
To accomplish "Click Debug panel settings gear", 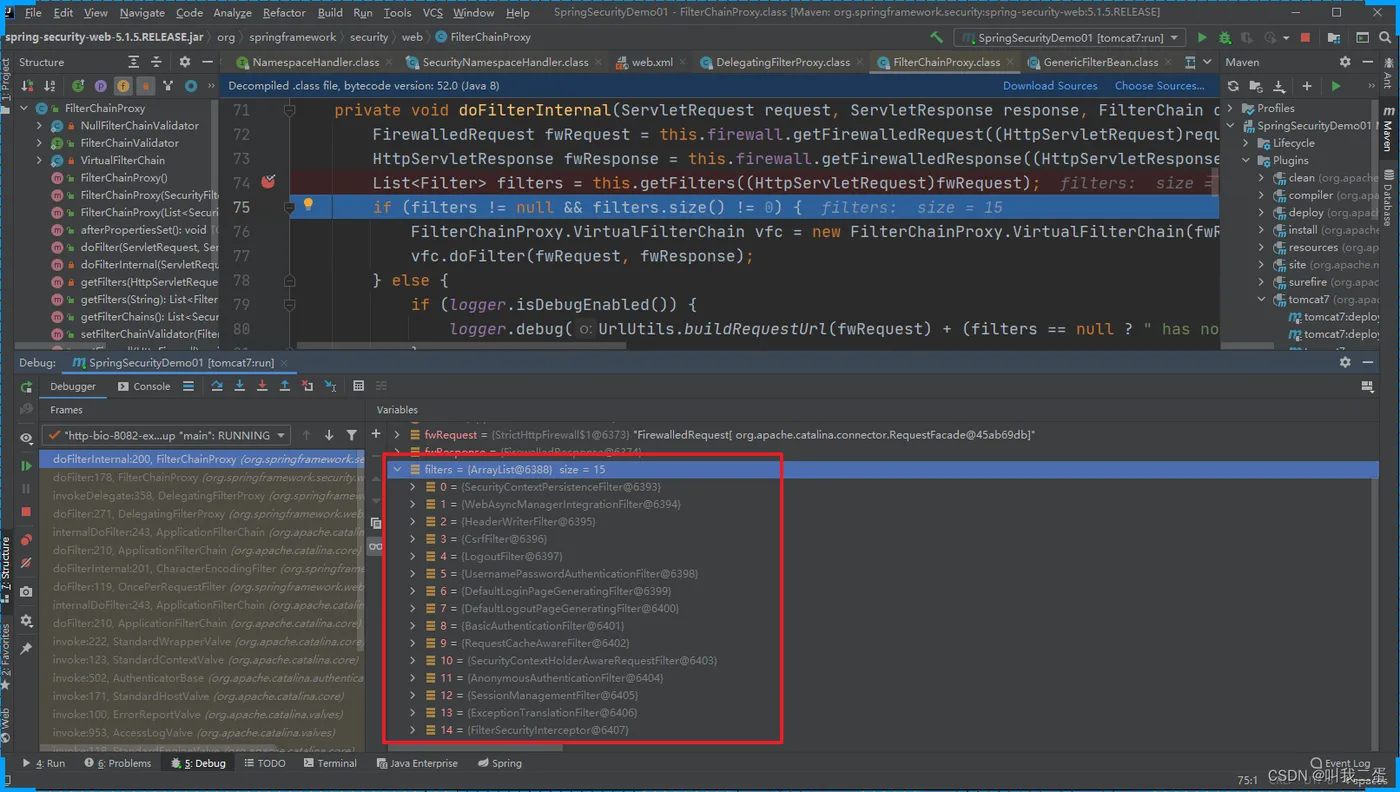I will click(1345, 363).
